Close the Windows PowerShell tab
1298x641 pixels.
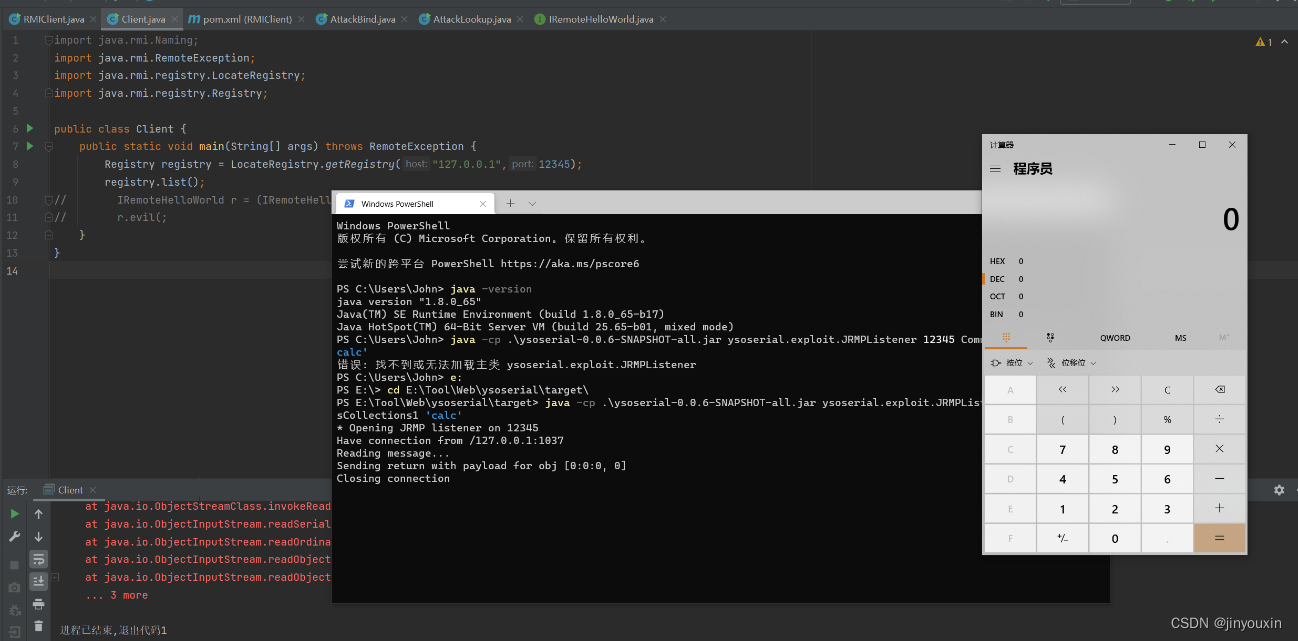[x=482, y=203]
